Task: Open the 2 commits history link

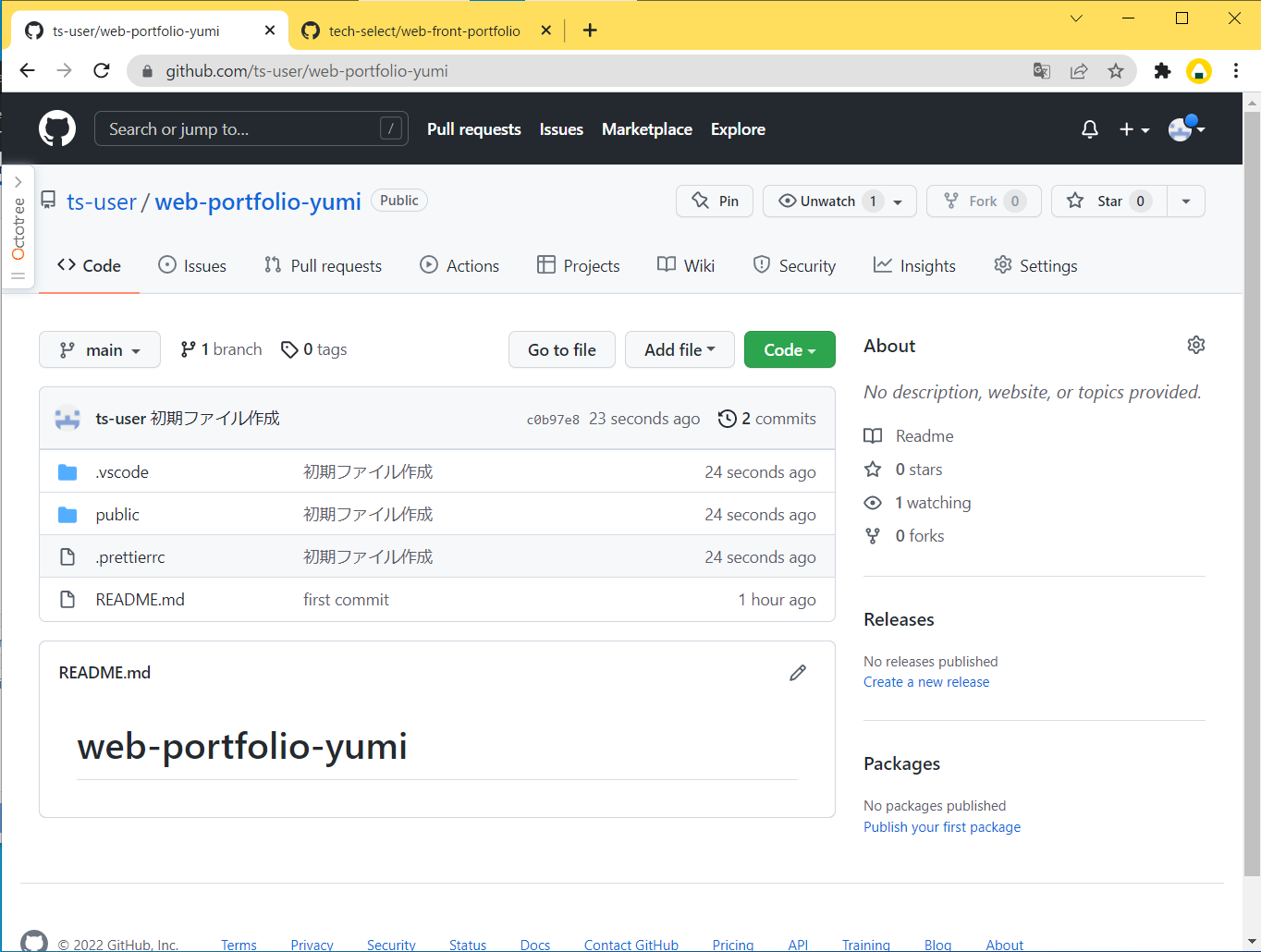Action: 767,419
